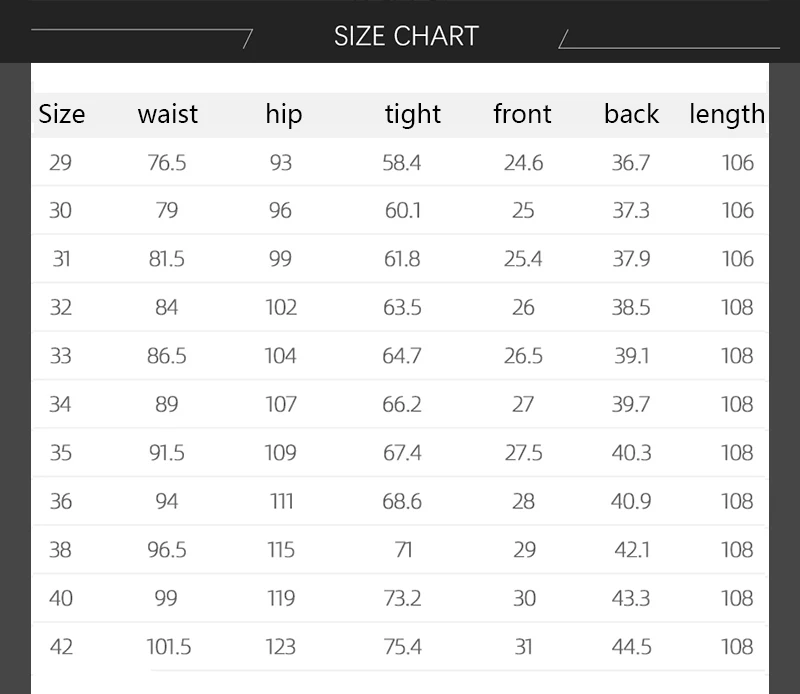Select size 42 row label

(61, 647)
